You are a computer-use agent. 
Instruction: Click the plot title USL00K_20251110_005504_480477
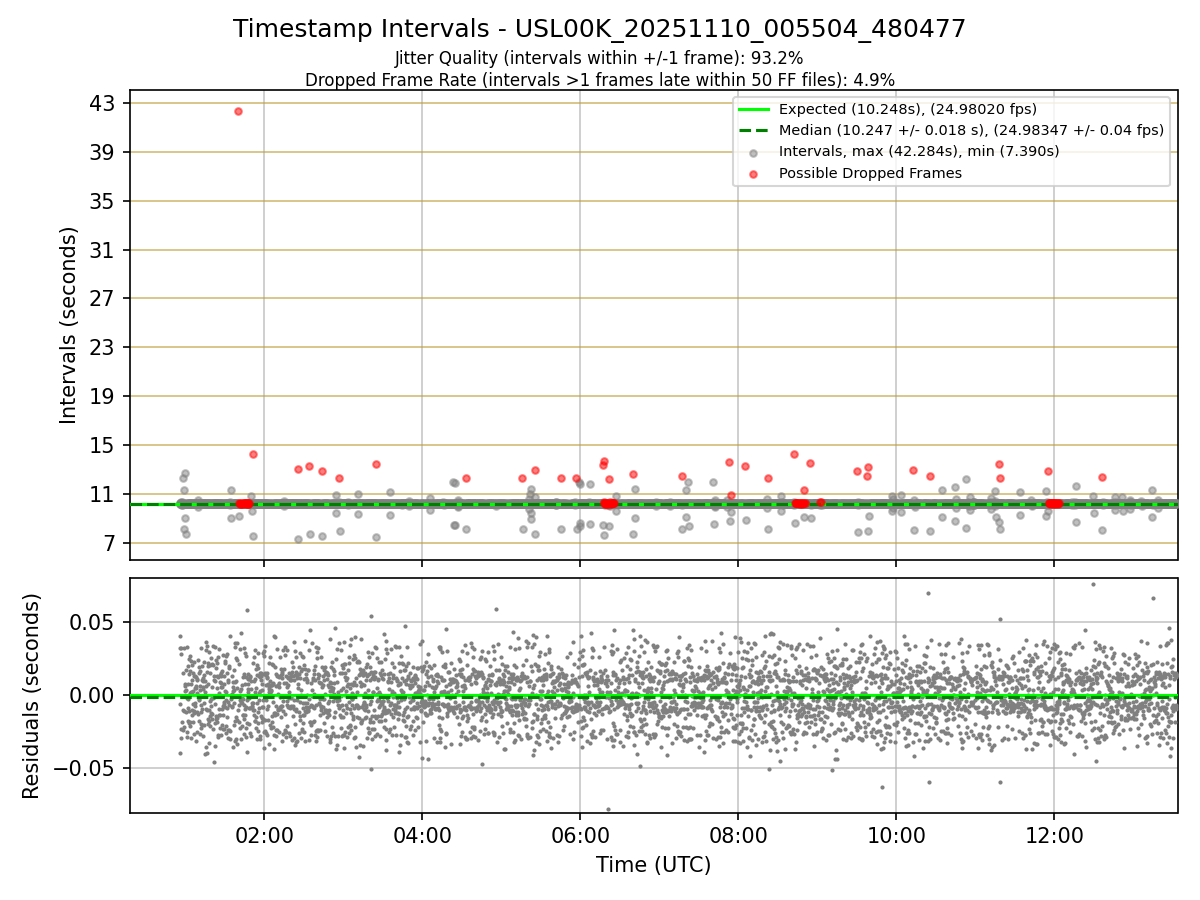(x=600, y=29)
